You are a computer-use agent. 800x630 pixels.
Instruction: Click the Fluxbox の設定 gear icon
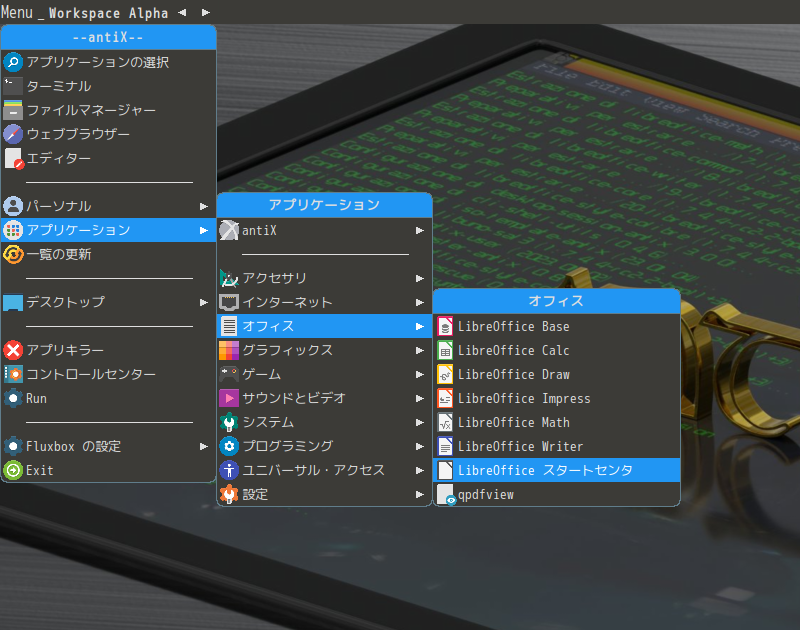point(13,446)
